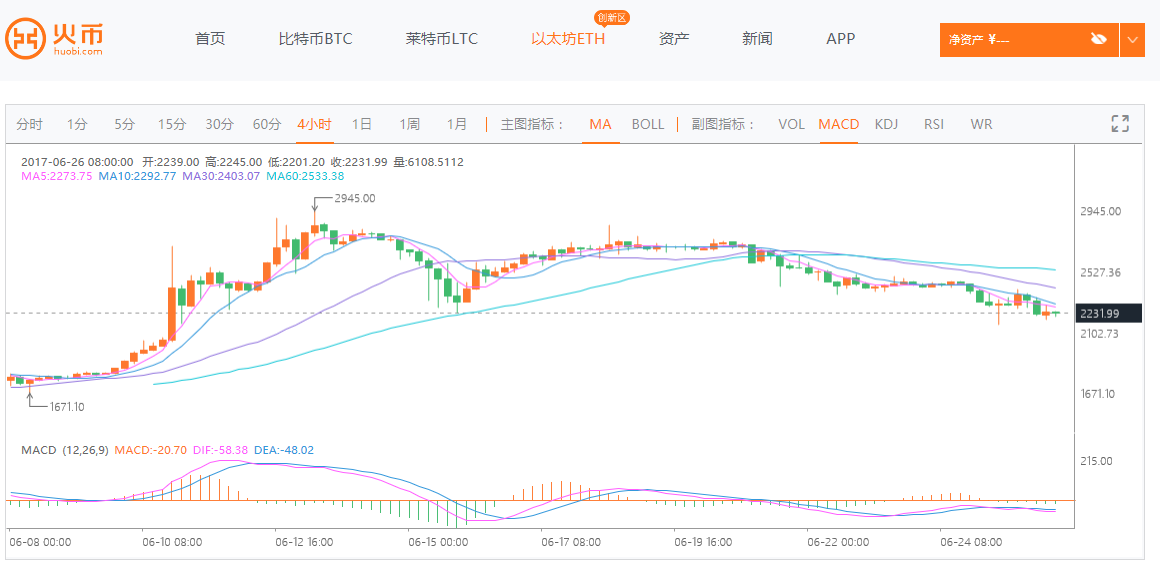
Task: Show the VOL sub-indicator
Action: pyautogui.click(x=791, y=125)
